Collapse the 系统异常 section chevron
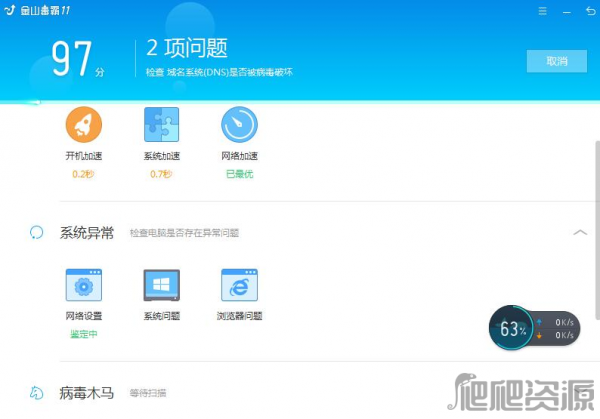 pos(580,232)
